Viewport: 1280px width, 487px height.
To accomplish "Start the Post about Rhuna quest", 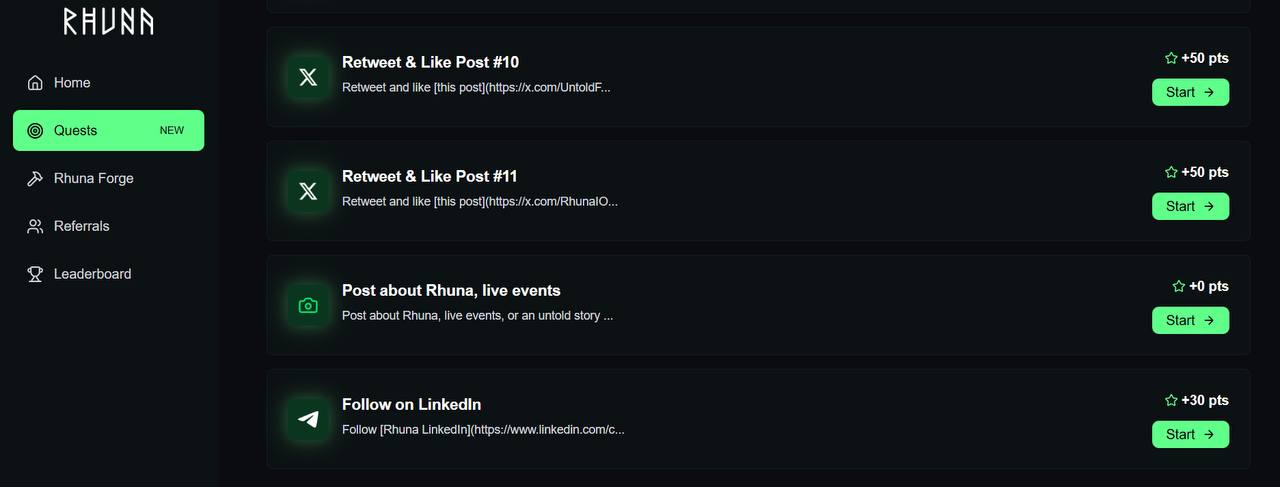I will click(1190, 320).
